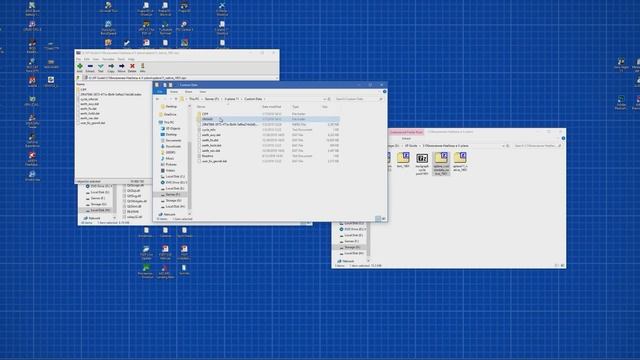Click search field in right Explorer window

coord(538,146)
